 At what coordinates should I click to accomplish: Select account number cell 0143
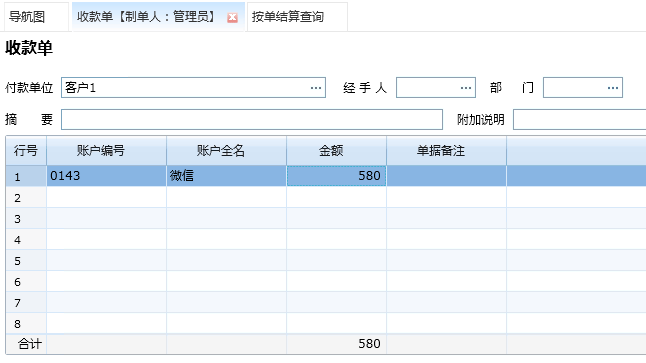tap(107, 176)
